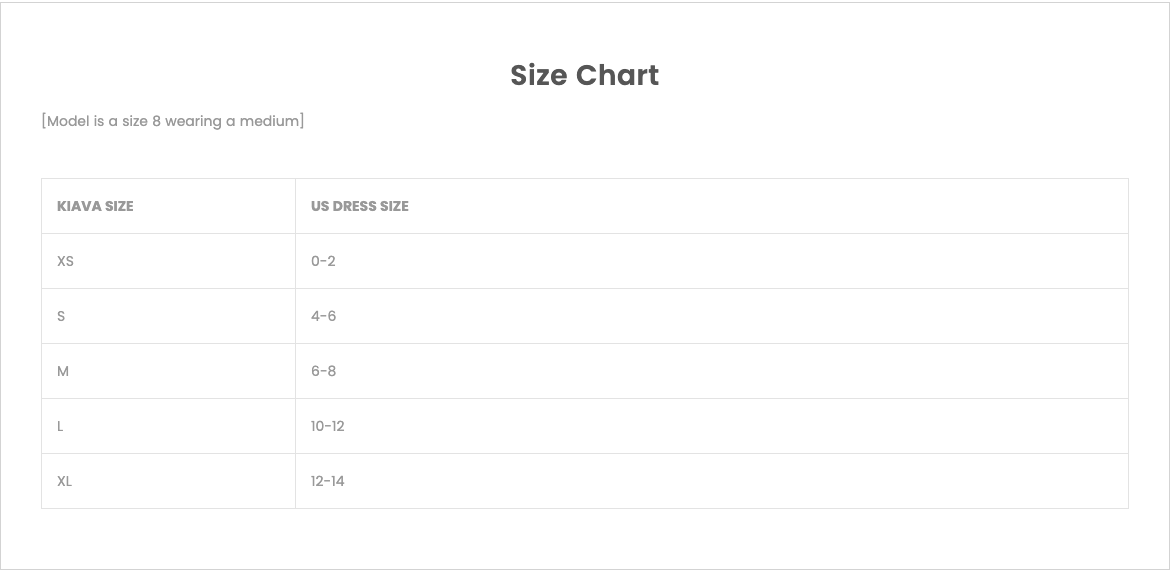Image resolution: width=1171 pixels, height=571 pixels.
Task: Click the word DRESS in the header
Action: click(354, 206)
